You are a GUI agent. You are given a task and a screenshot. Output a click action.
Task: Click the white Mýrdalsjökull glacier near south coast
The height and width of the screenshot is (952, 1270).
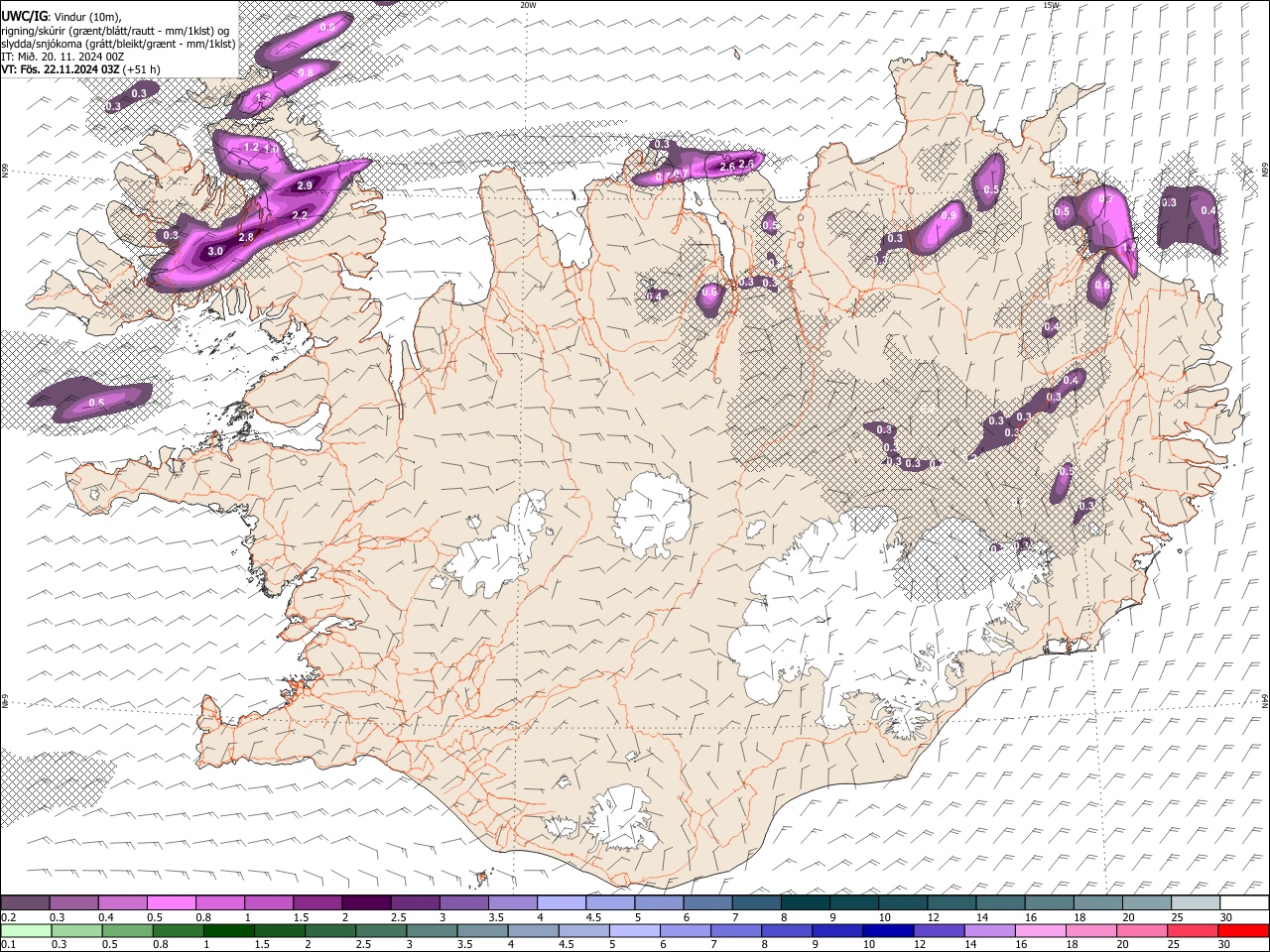click(622, 820)
